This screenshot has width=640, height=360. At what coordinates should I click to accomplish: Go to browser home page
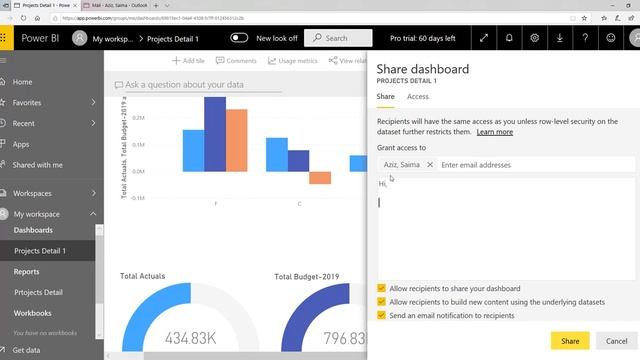click(x=37, y=18)
